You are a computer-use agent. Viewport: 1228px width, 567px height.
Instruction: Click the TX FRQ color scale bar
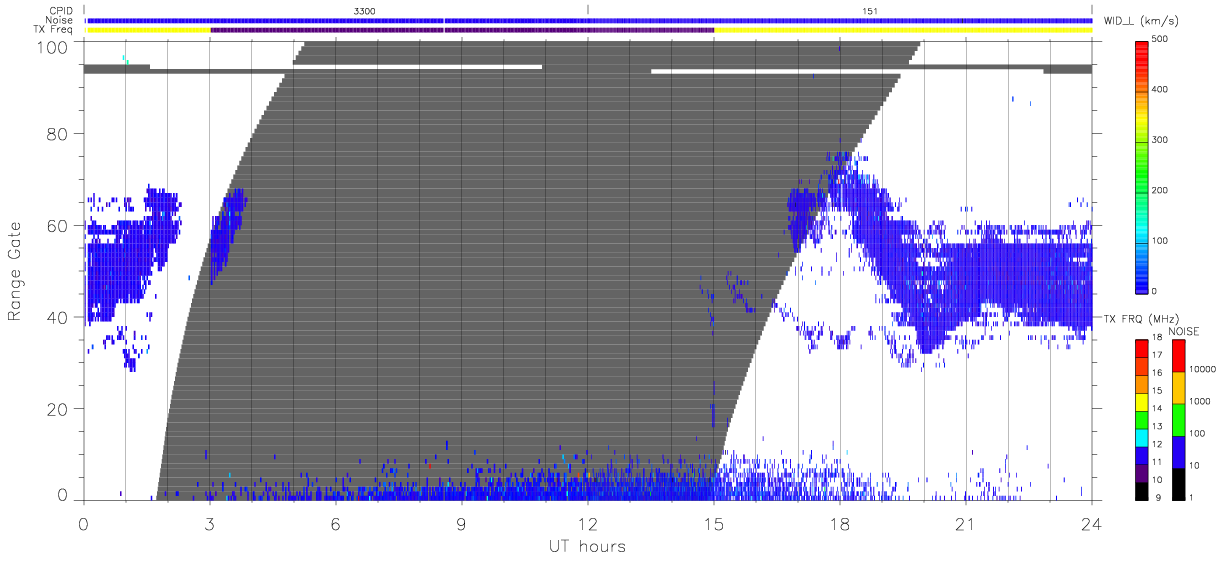pos(1143,418)
